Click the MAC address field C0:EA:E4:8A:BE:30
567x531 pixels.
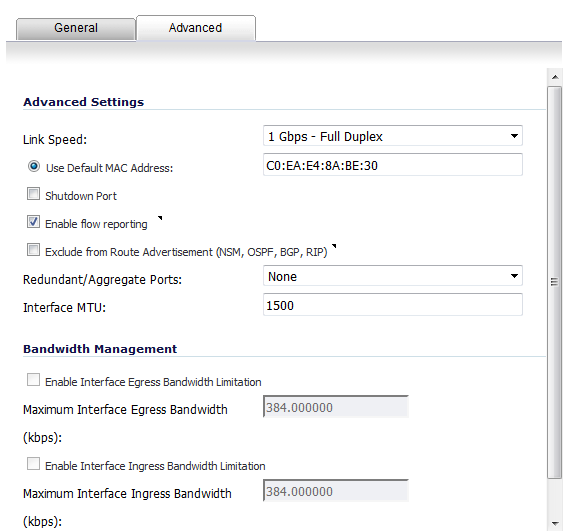pyautogui.click(x=393, y=165)
